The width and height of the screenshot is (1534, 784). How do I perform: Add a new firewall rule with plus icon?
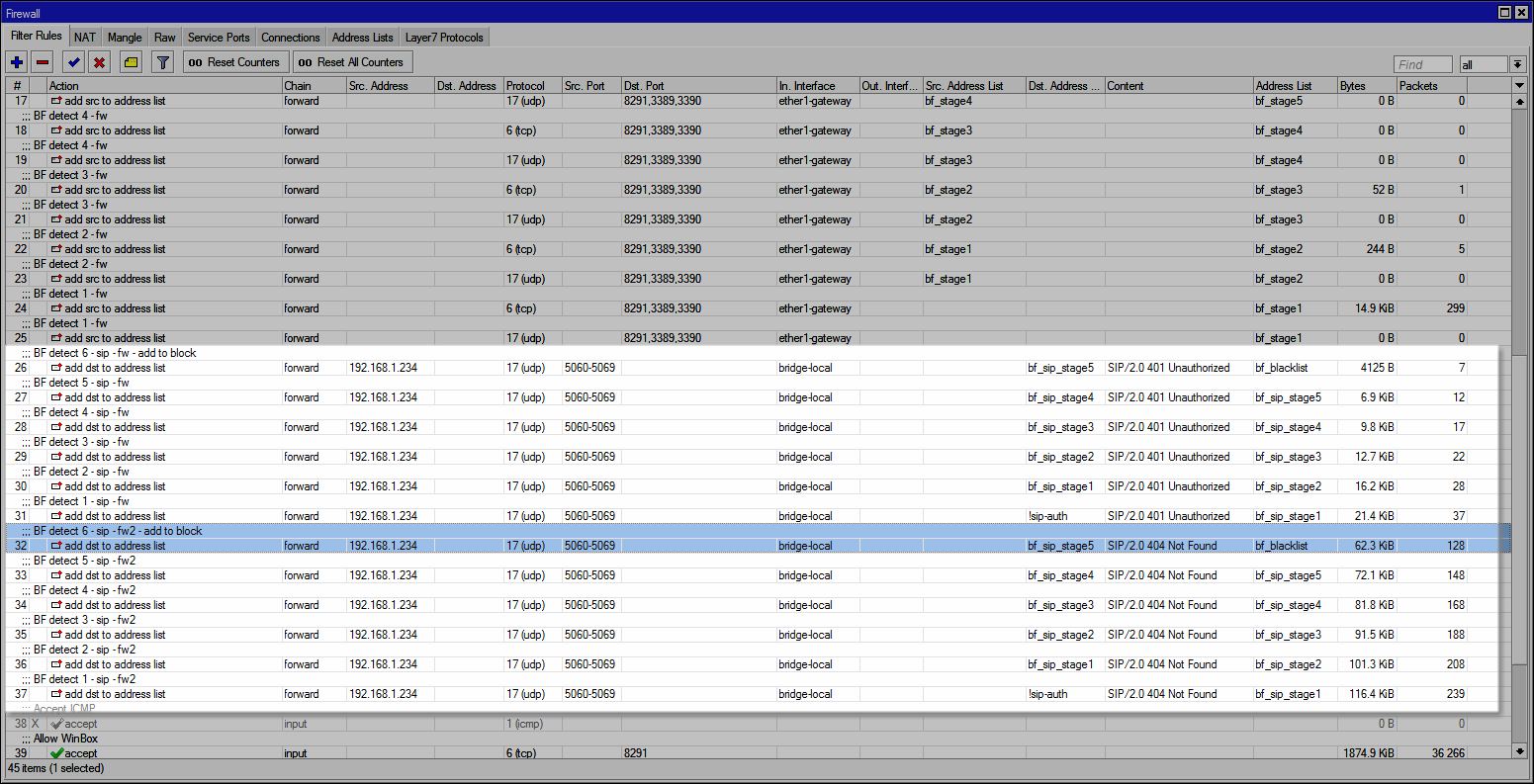[17, 62]
